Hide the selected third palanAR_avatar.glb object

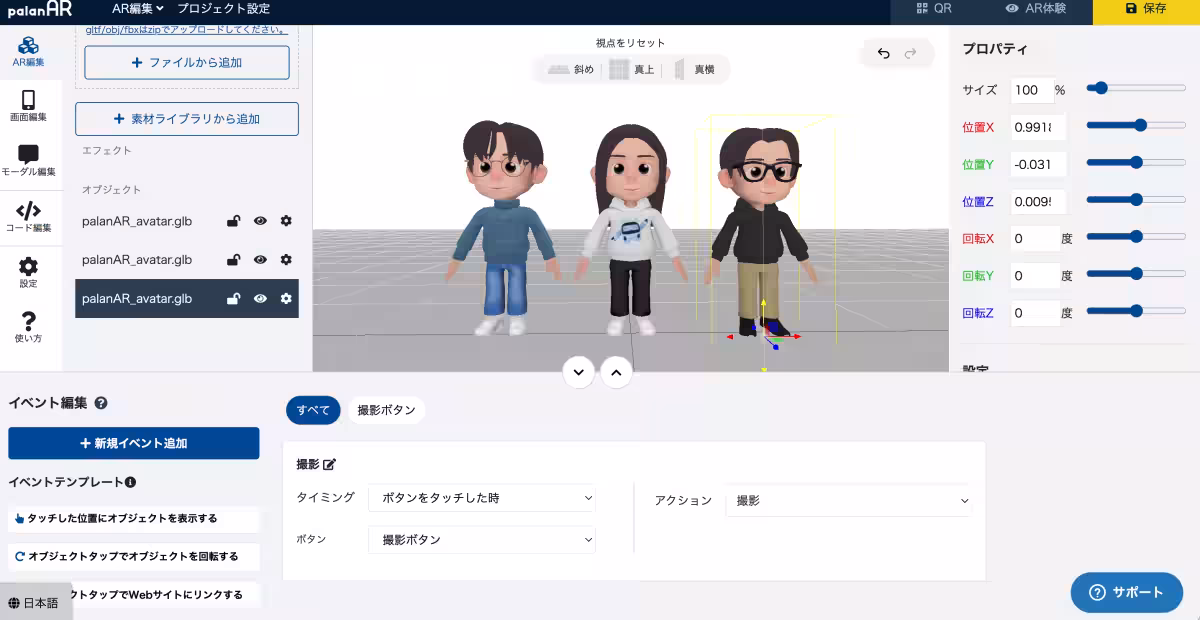[260, 298]
